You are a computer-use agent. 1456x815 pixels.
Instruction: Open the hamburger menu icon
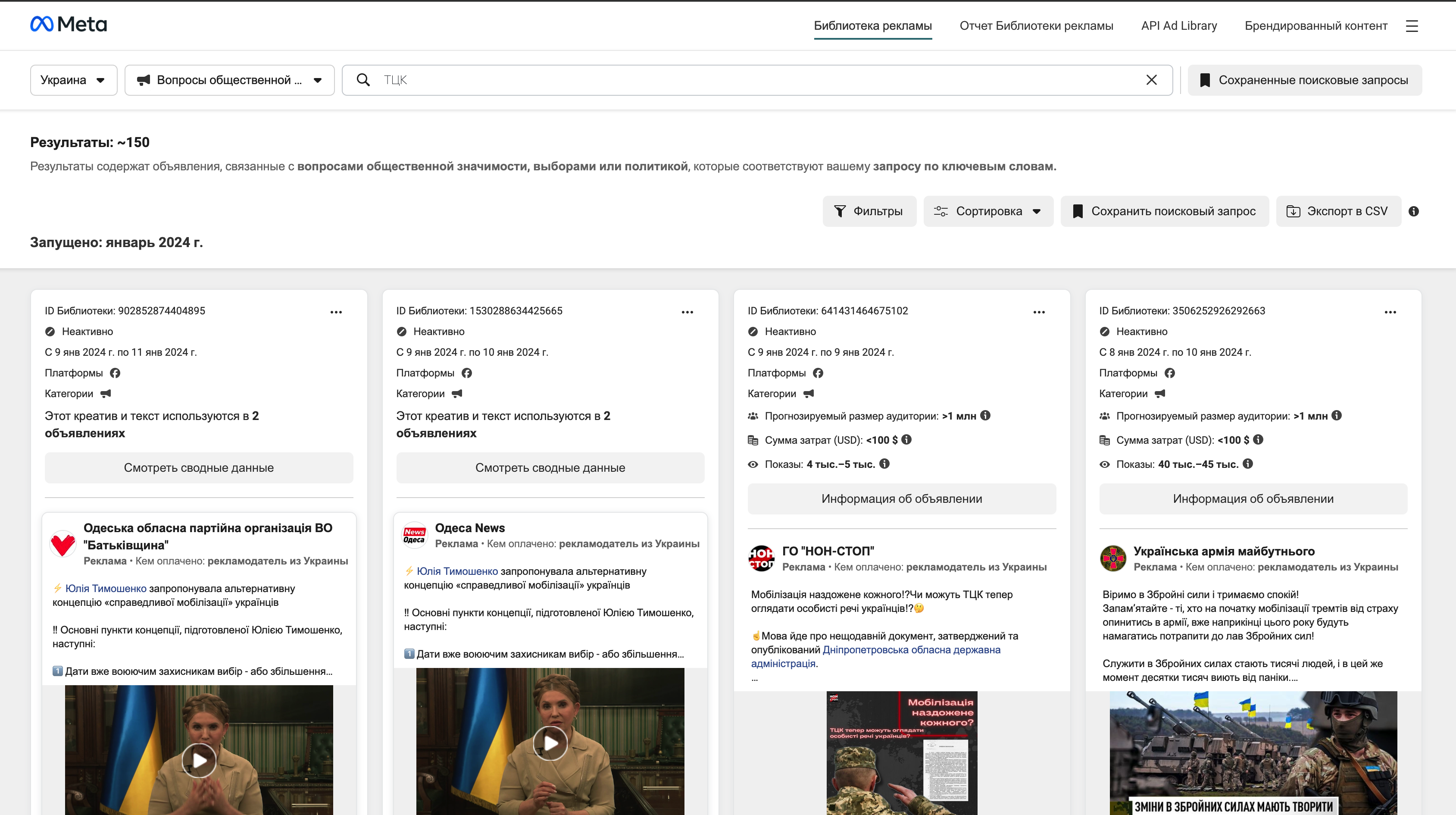pos(1411,26)
